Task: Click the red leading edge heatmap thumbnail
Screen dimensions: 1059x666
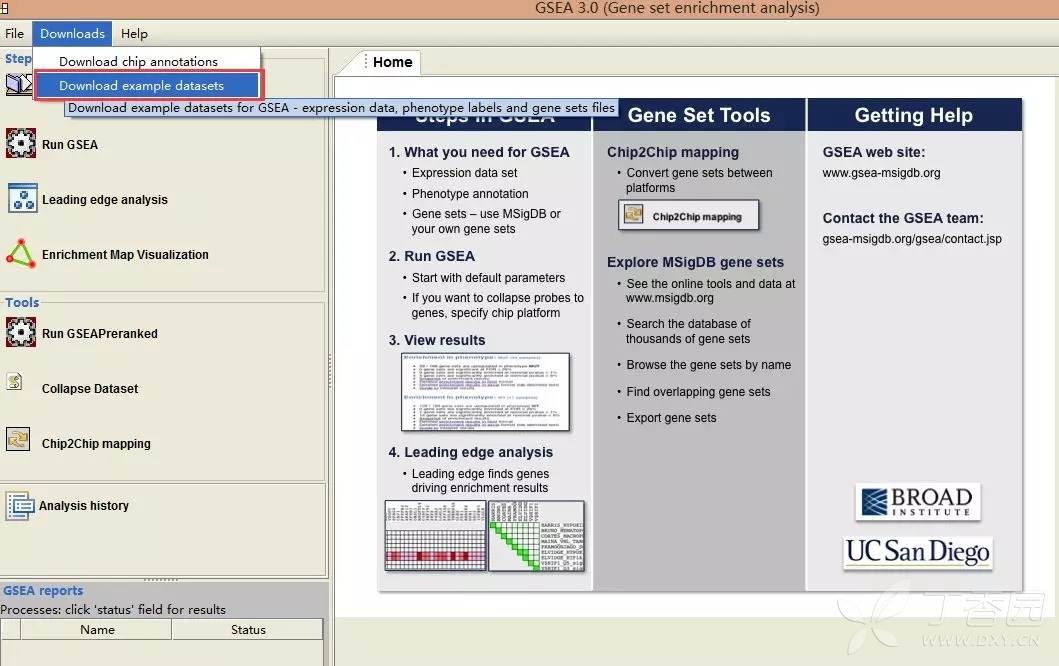Action: [x=436, y=536]
